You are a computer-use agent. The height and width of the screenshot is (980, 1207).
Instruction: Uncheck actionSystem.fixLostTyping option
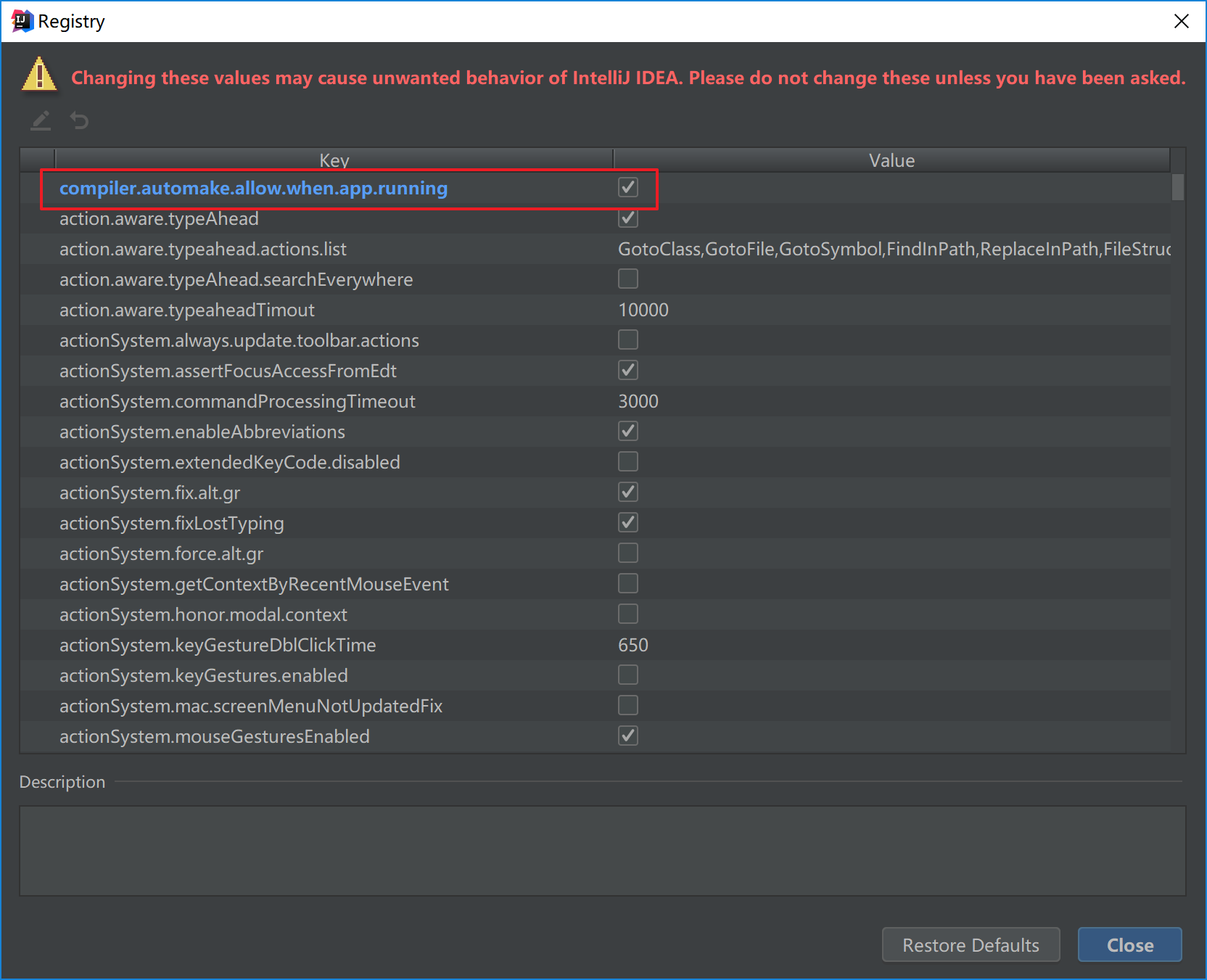pos(628,523)
